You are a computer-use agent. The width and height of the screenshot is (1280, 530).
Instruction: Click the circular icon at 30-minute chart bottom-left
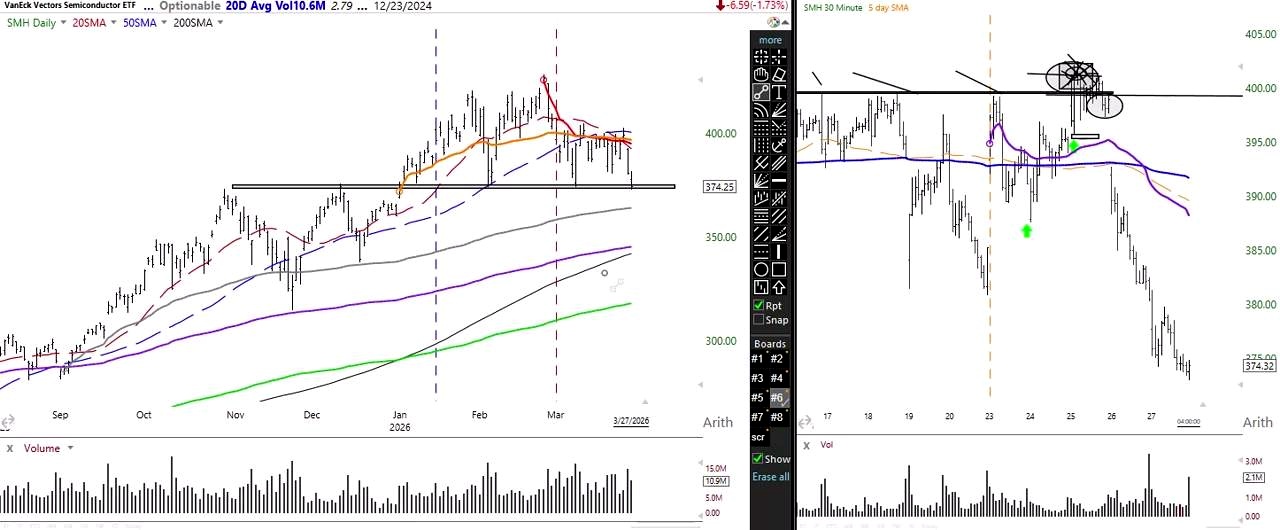805,422
